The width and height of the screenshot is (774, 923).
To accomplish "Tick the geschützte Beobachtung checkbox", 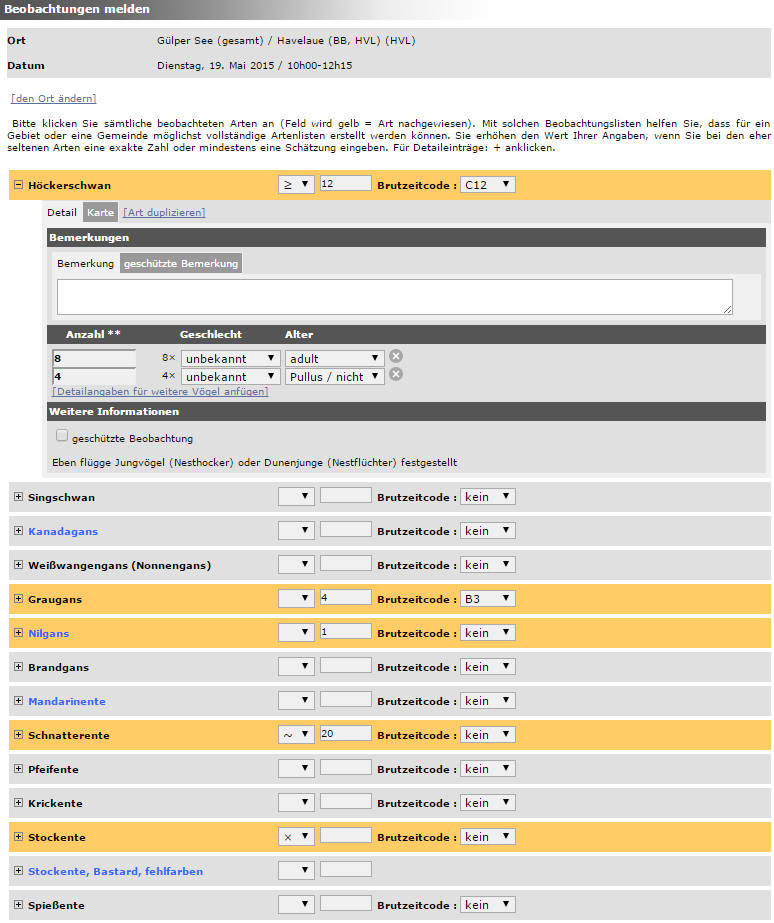I will (62, 436).
